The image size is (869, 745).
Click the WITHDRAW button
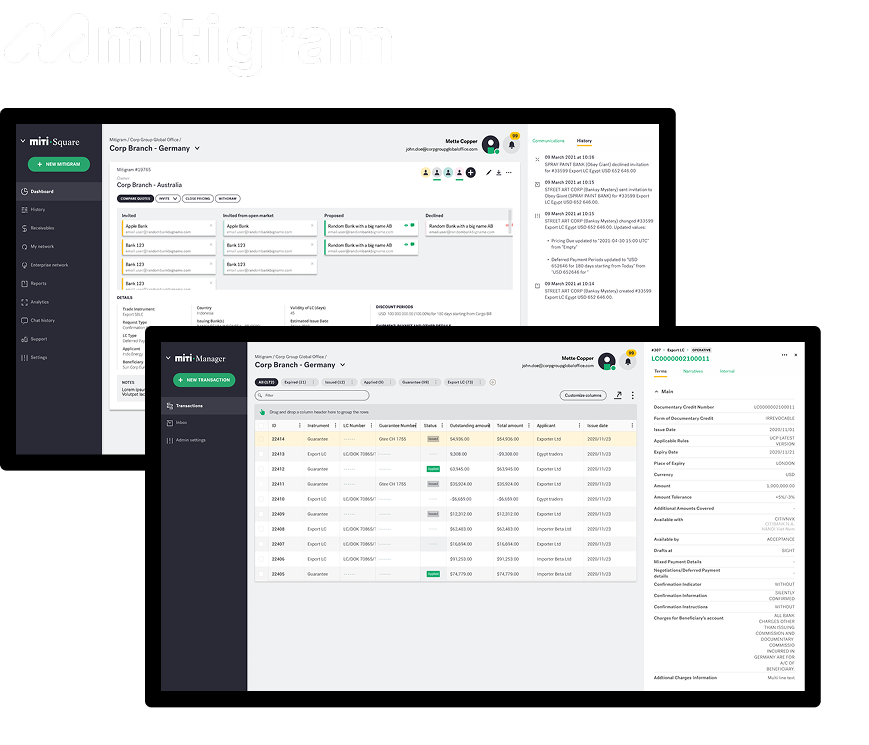point(228,198)
